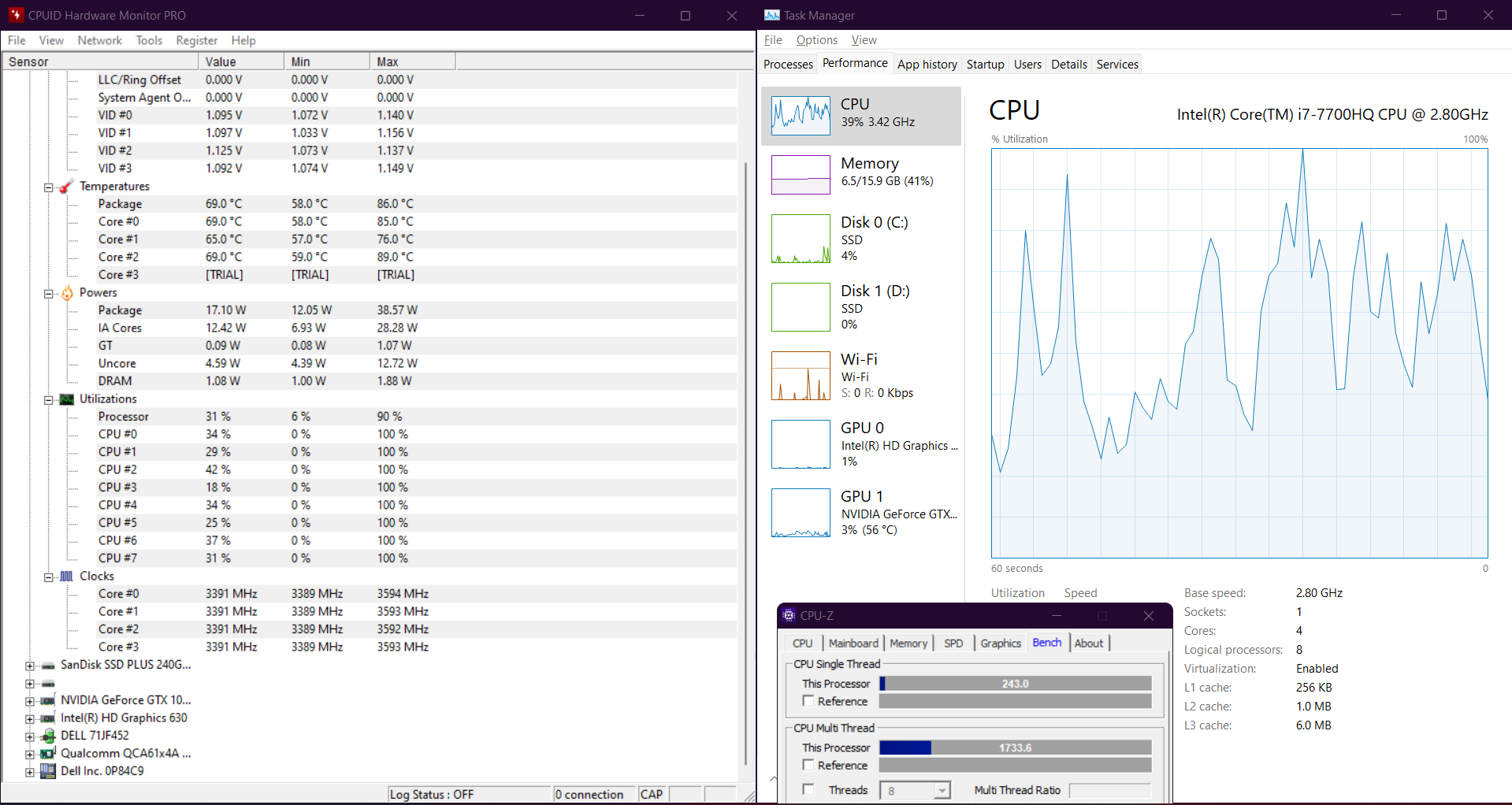The image size is (1512, 805).
Task: Collapse the Temperatures tree node
Action: click(x=48, y=187)
